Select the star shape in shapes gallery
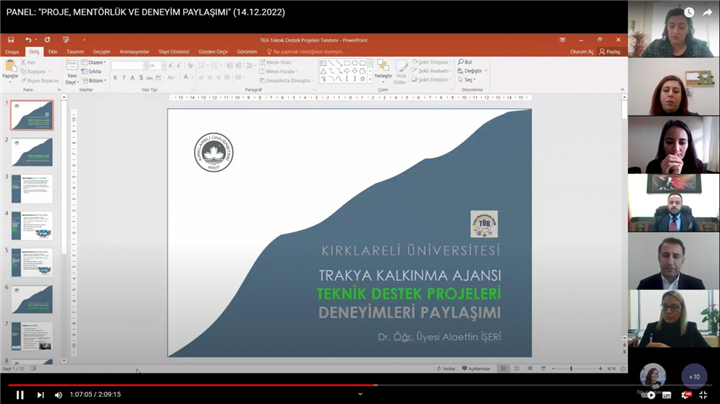 [363, 79]
